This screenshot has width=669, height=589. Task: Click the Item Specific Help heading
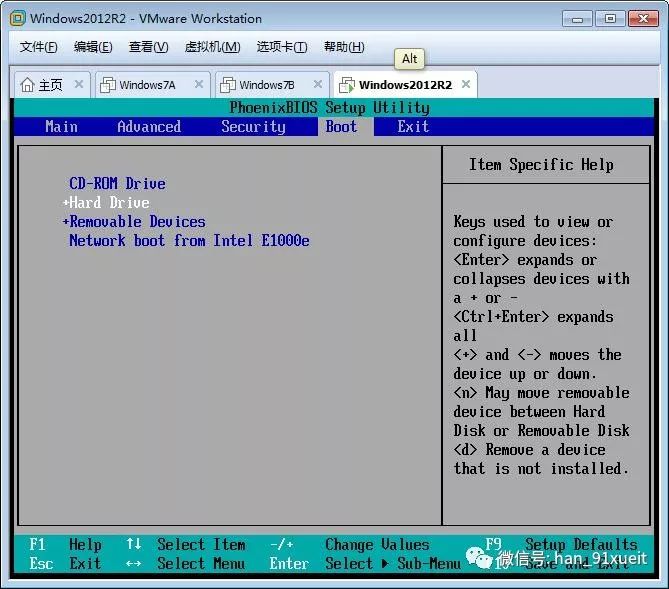tap(541, 165)
